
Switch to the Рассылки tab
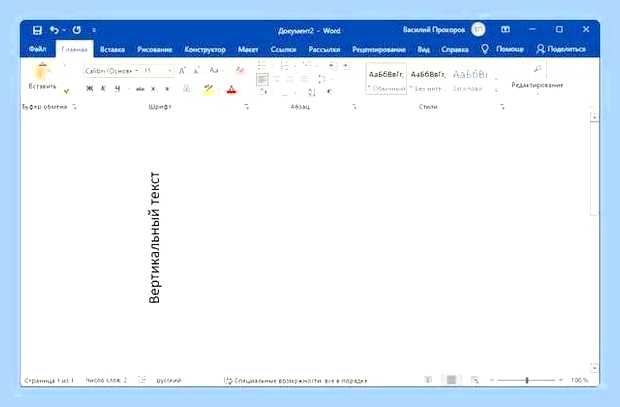(x=324, y=49)
